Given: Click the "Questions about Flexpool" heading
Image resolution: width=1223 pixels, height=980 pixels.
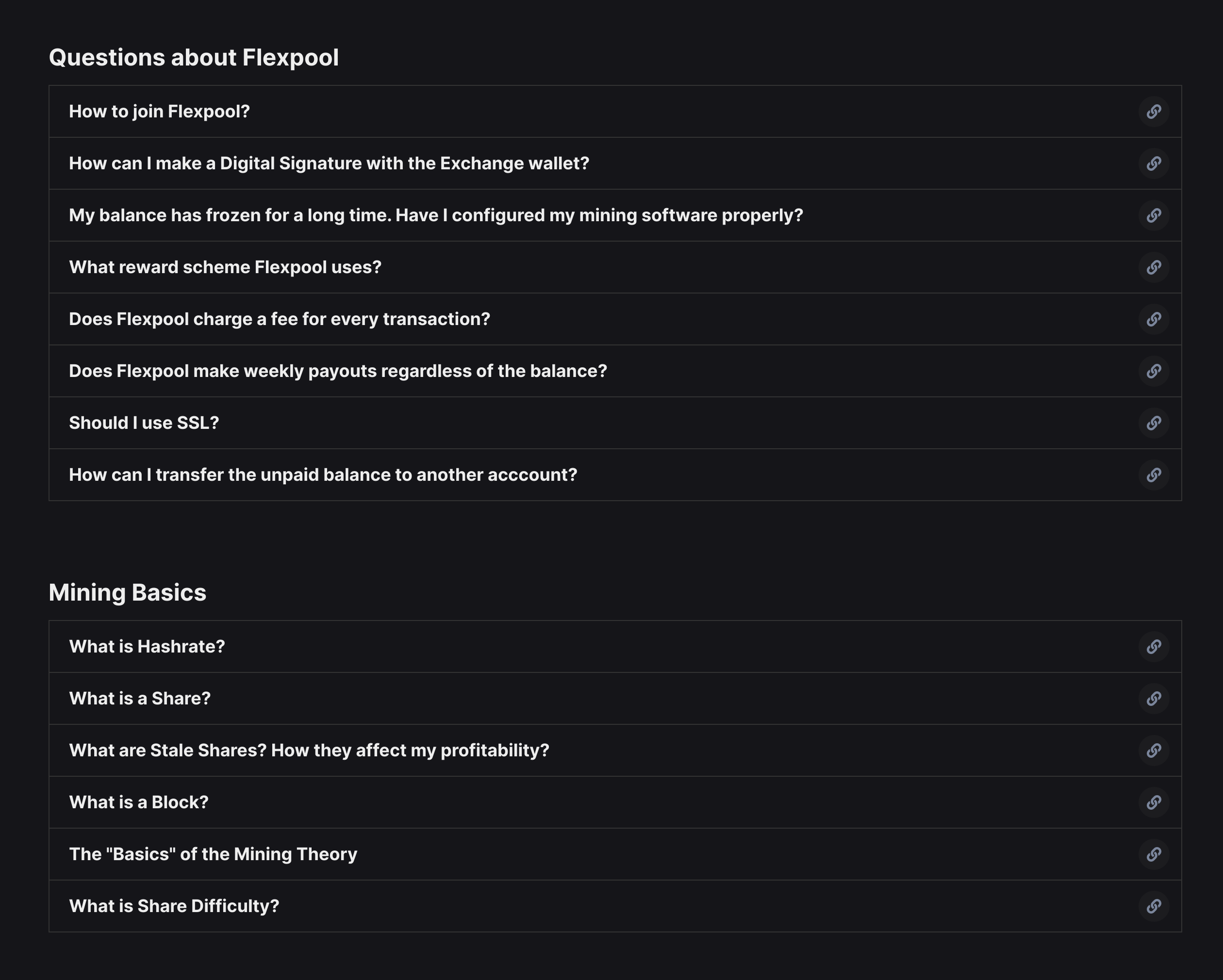Looking at the screenshot, I should [x=194, y=57].
